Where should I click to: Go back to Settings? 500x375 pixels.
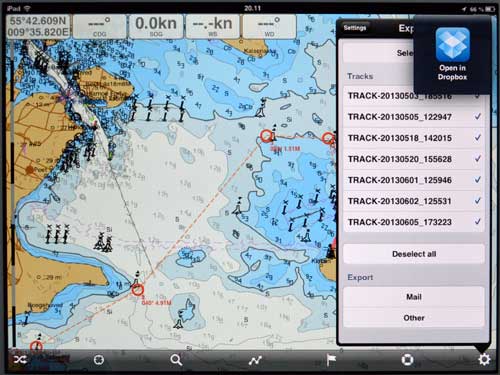coord(355,28)
